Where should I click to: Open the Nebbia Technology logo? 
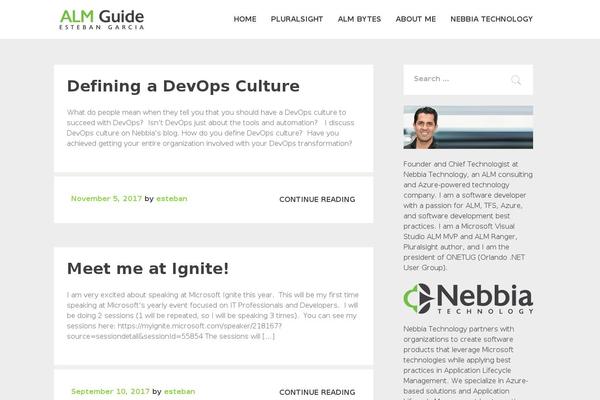pyautogui.click(x=468, y=299)
